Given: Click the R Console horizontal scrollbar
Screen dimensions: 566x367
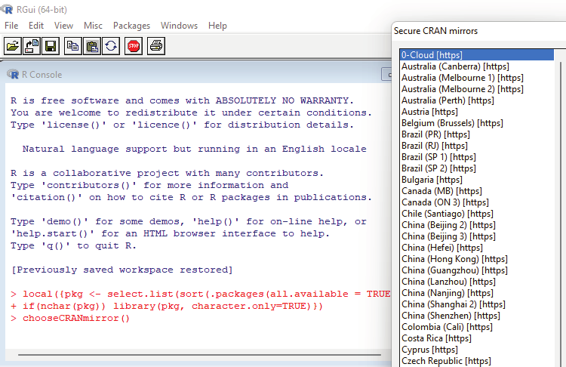Looking at the screenshot, I should pos(199,355).
